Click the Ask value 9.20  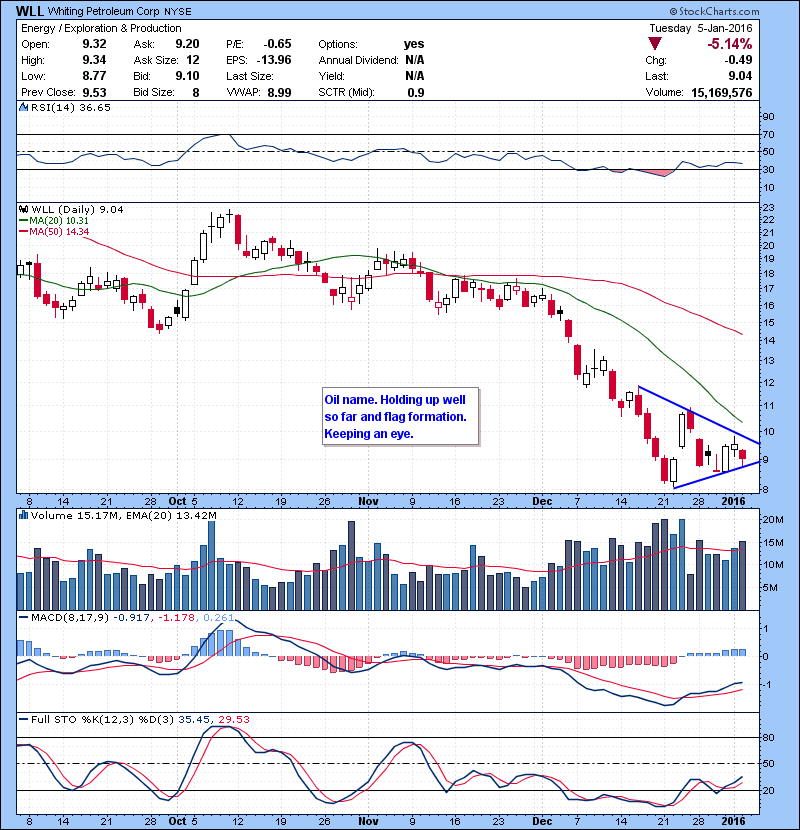pos(187,44)
